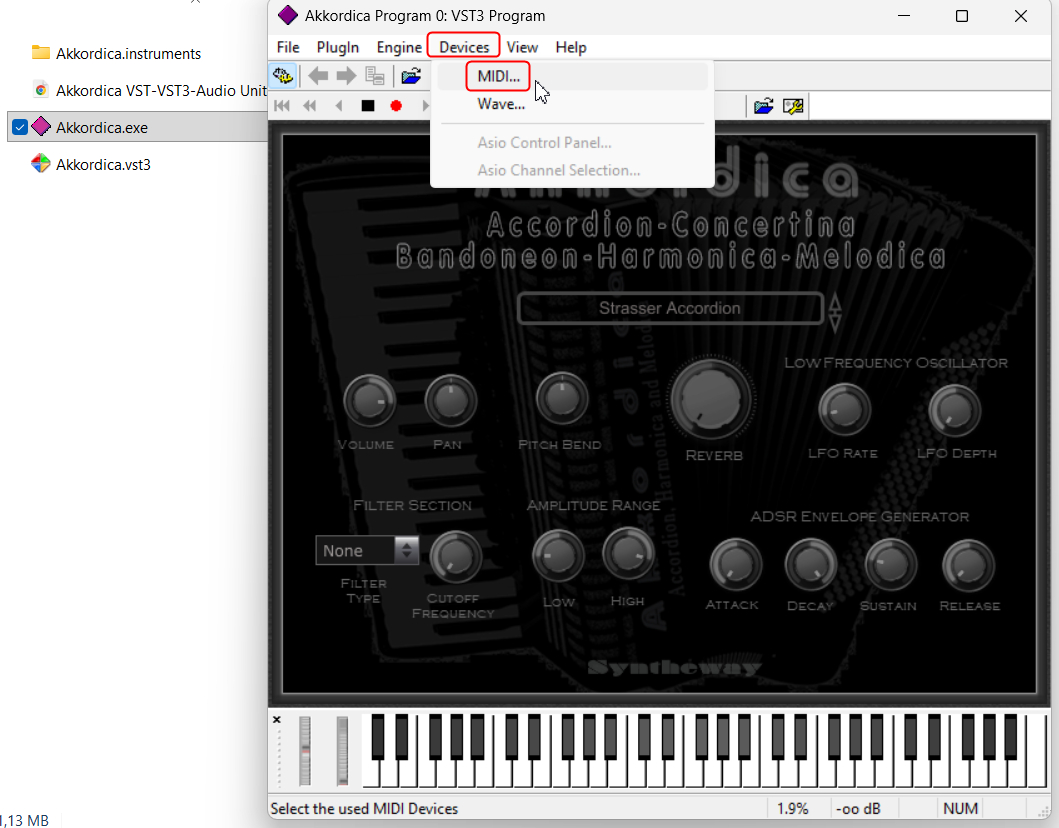Image resolution: width=1059 pixels, height=828 pixels.
Task: Click the Chrome icon of the VST-VST3 file
Action: [41, 90]
